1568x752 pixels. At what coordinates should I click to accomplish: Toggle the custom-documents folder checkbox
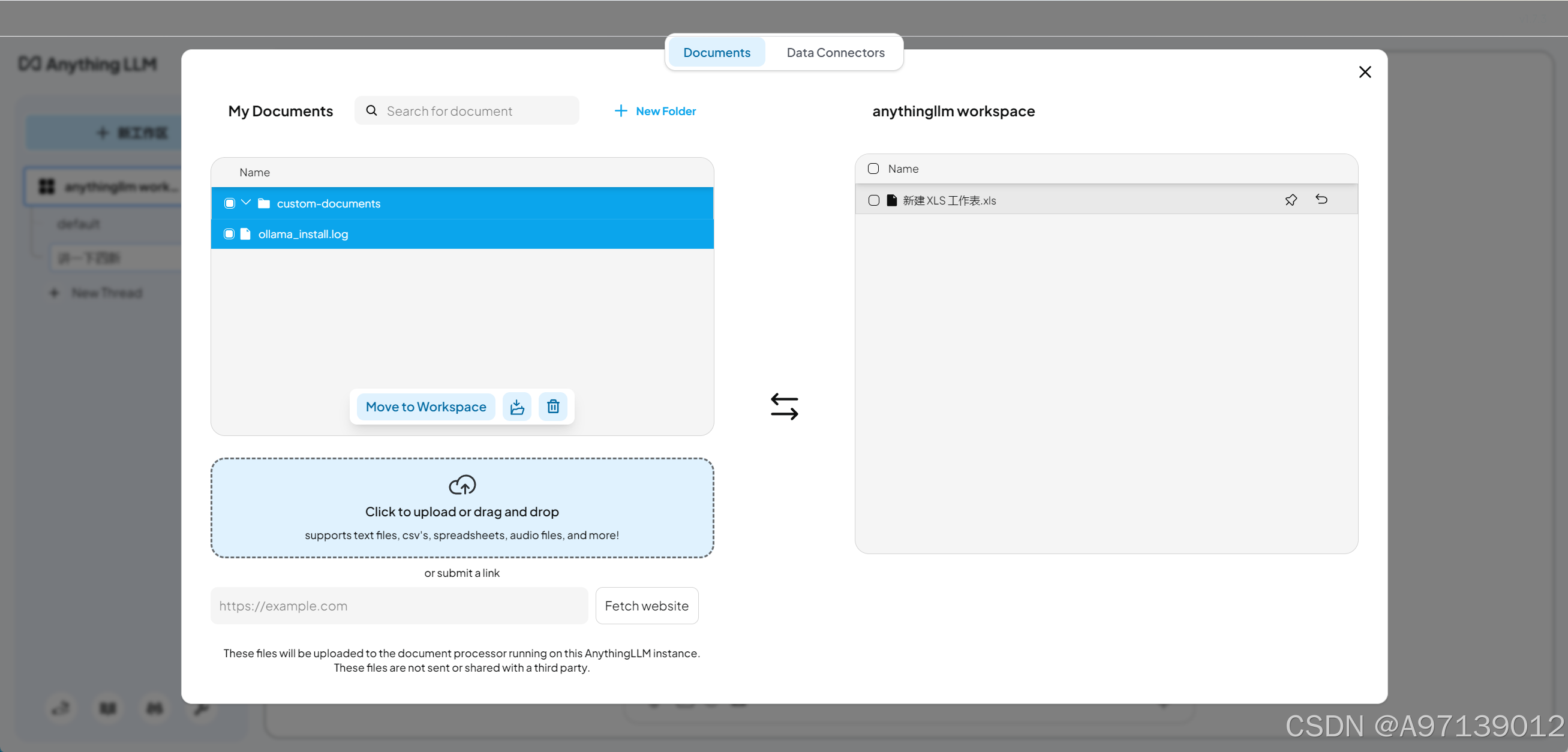(x=229, y=203)
